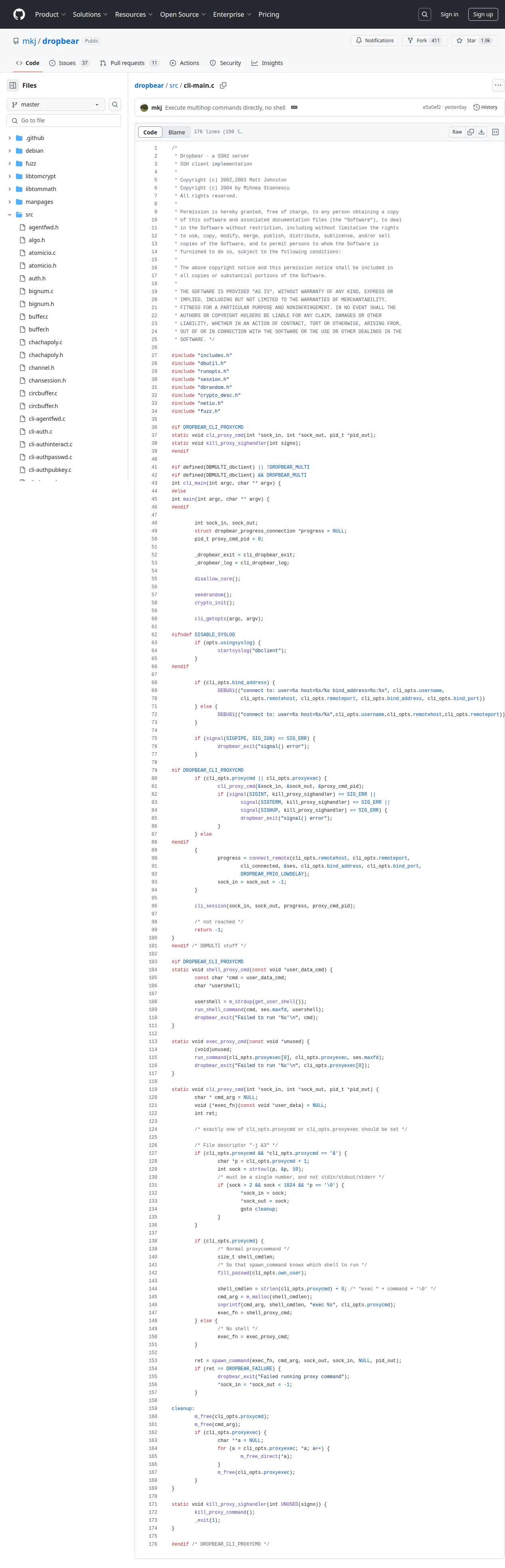Screen dimensions: 505x1568
Task: Open the Insights tab
Action: click(267, 63)
